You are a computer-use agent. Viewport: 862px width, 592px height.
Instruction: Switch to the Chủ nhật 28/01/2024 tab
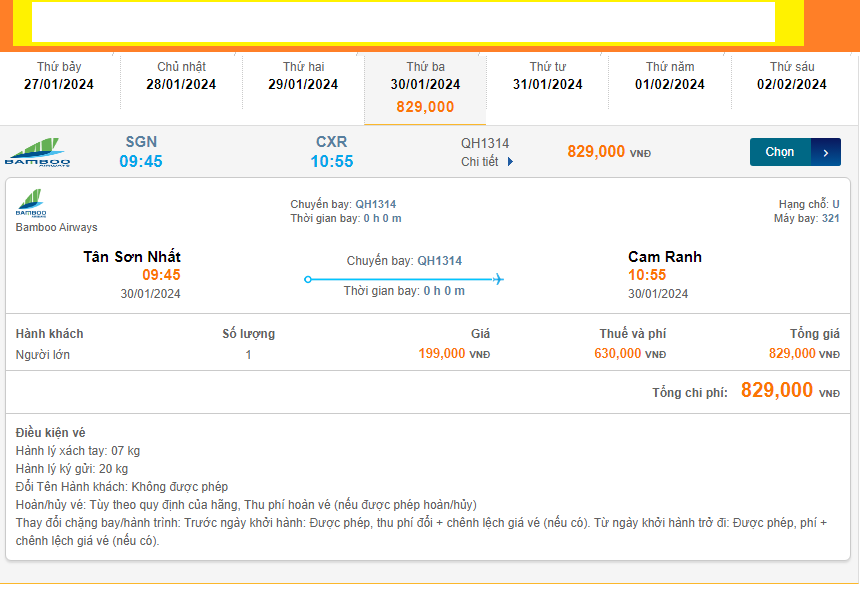coord(181,76)
